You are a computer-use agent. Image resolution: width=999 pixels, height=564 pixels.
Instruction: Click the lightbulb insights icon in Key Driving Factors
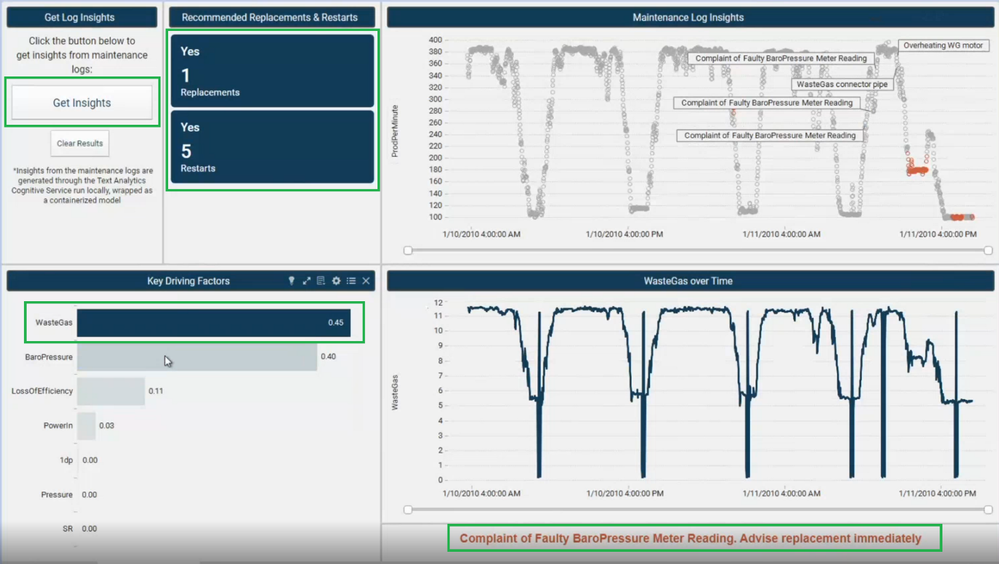pyautogui.click(x=291, y=280)
